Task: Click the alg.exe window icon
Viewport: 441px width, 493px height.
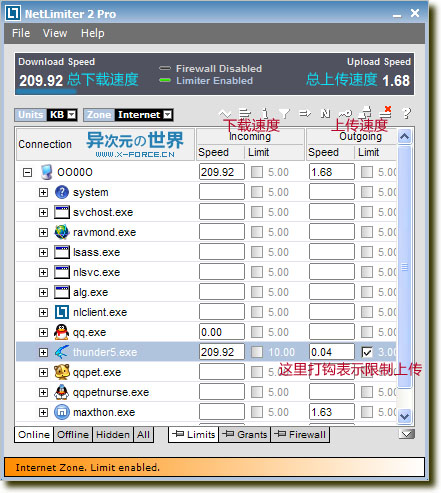Action: tap(62, 292)
